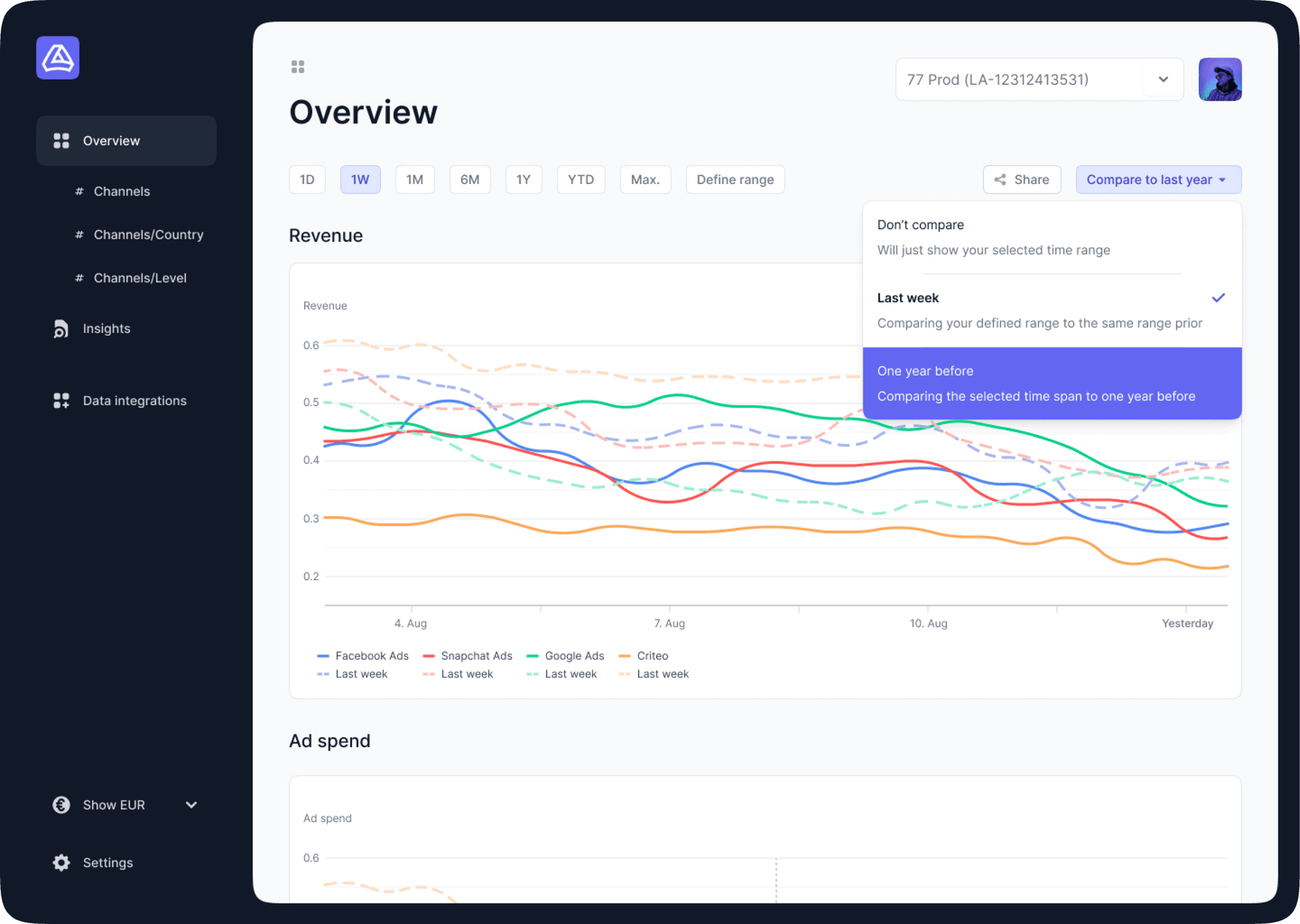Screen dimensions: 1300x924
Task: Click the user profile avatar
Action: [1219, 80]
